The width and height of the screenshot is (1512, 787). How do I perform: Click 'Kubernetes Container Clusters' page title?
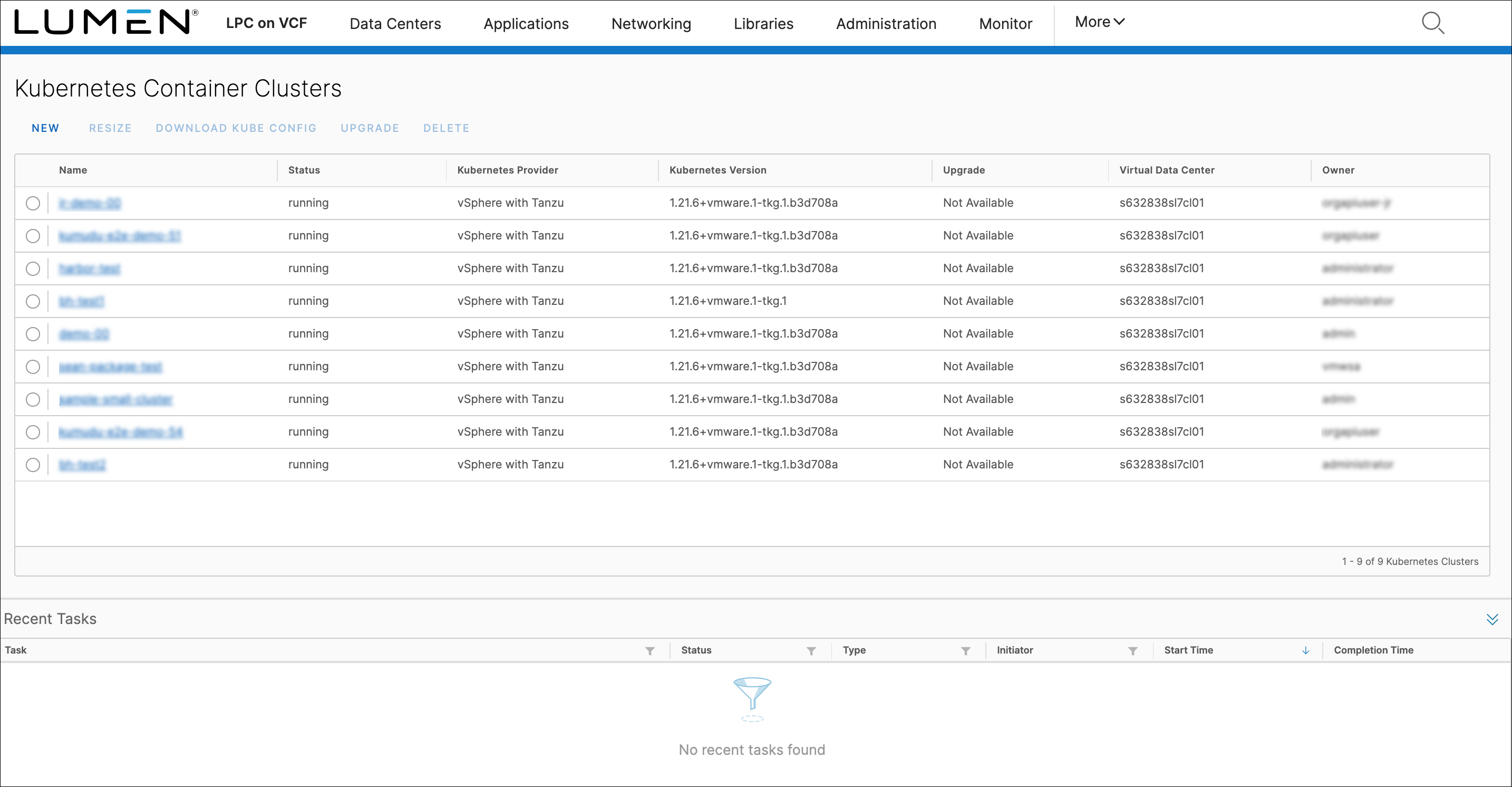(x=178, y=89)
